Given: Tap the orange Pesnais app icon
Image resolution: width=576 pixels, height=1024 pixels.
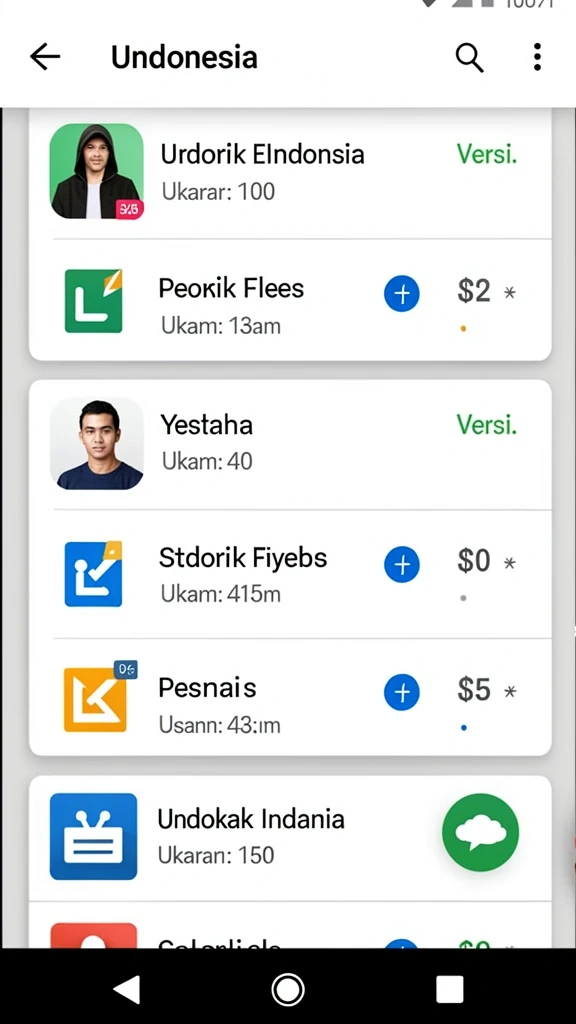Looking at the screenshot, I should pyautogui.click(x=97, y=697).
